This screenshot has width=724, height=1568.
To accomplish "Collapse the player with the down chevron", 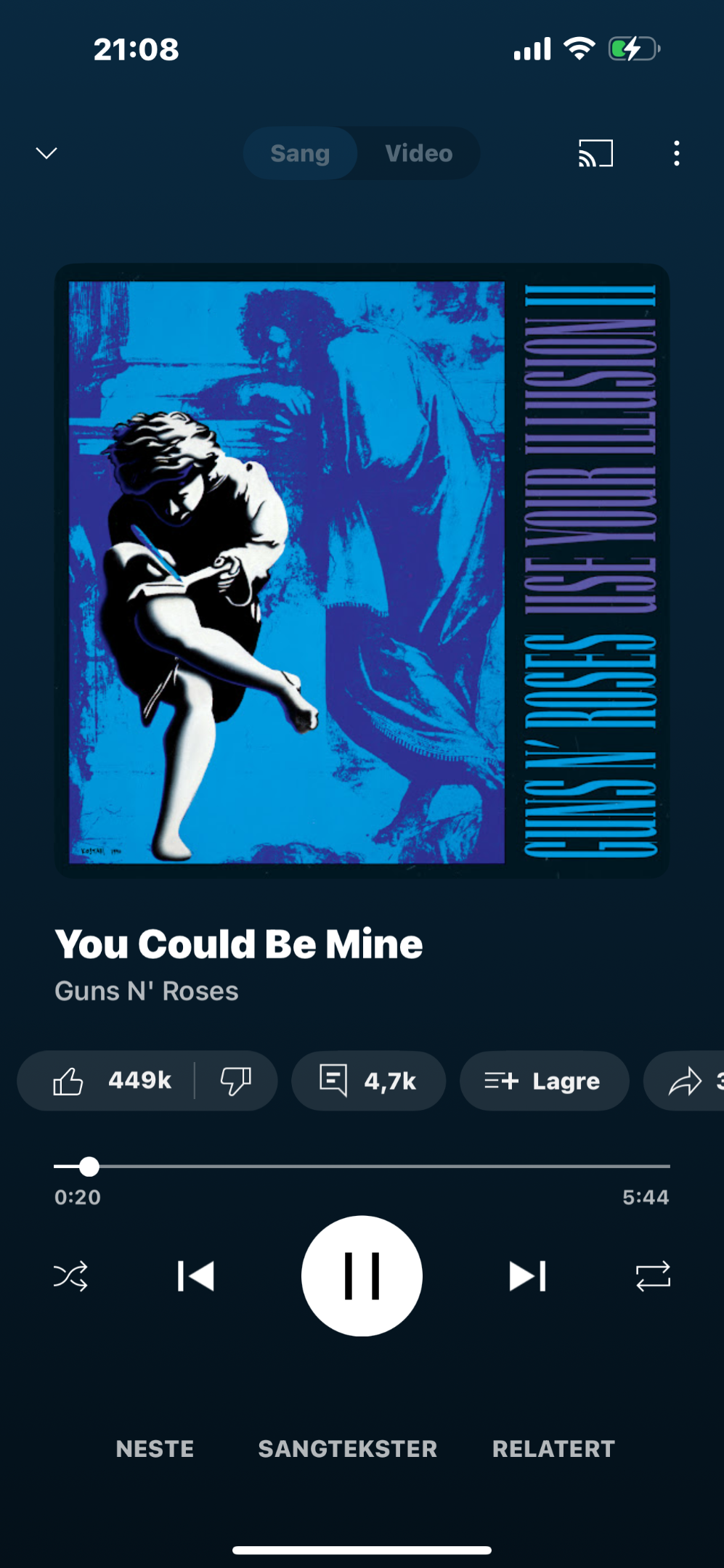I will click(x=46, y=153).
